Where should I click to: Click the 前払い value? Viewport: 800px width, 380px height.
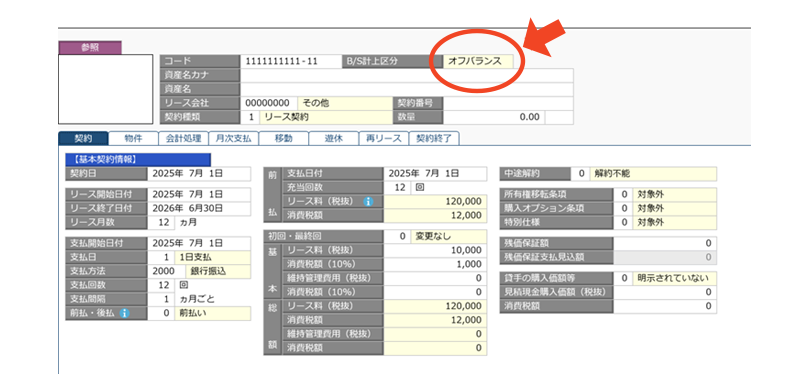pyautogui.click(x=212, y=313)
